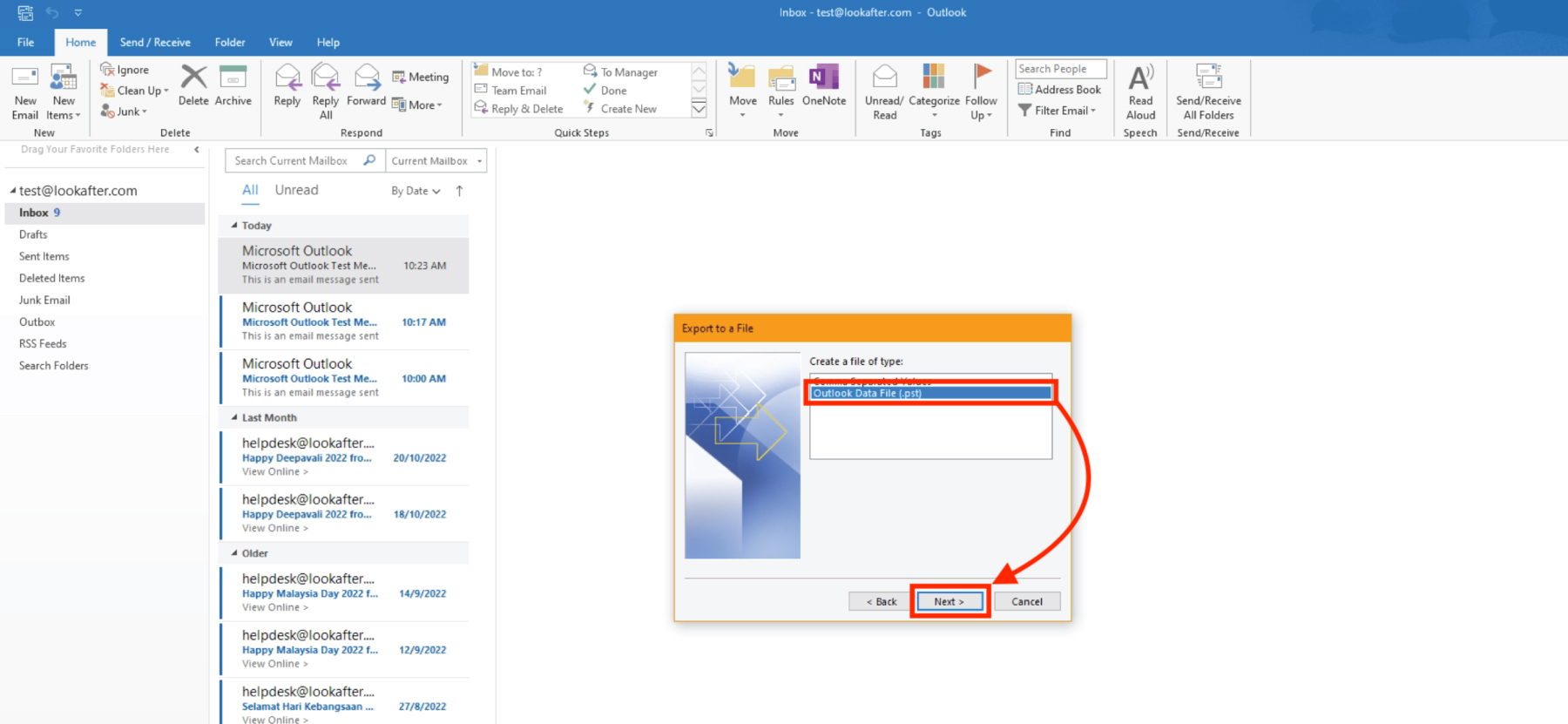This screenshot has width=1568, height=724.
Task: Open the File menu
Action: coord(26,42)
